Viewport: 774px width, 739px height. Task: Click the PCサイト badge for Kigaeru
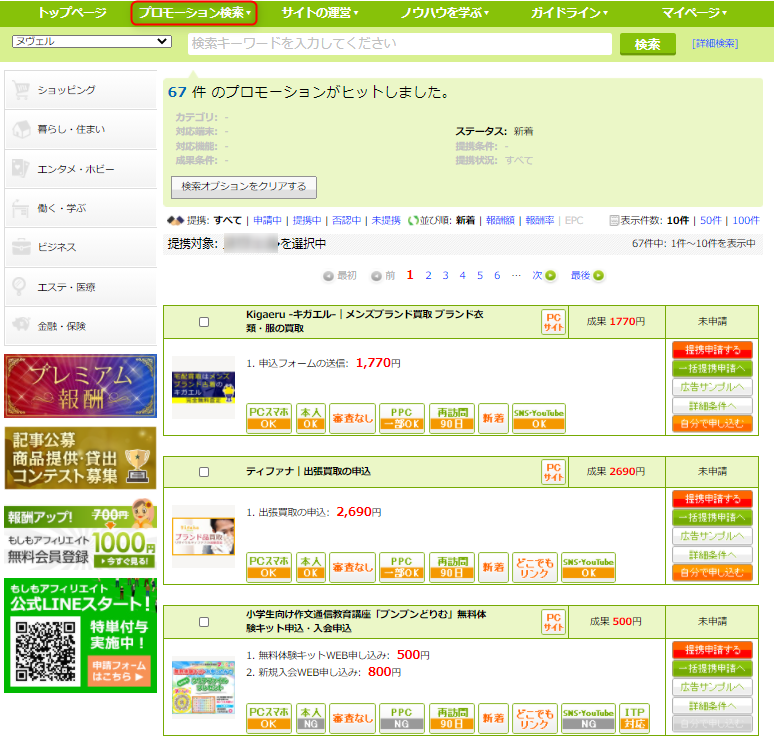click(553, 322)
